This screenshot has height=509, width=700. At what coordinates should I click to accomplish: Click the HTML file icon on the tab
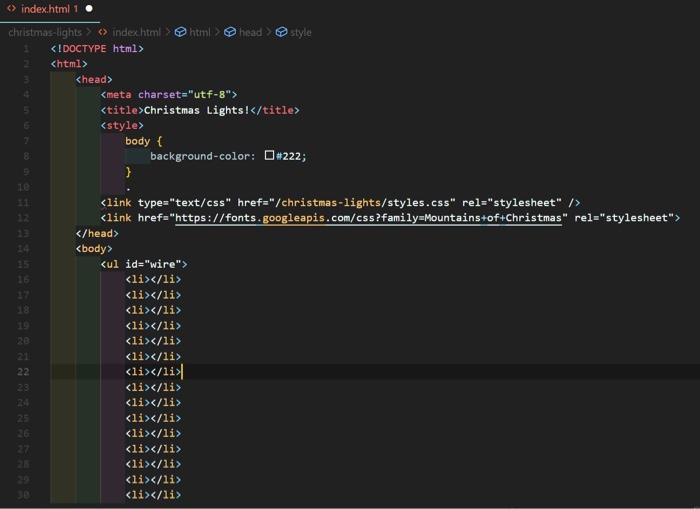(x=12, y=8)
